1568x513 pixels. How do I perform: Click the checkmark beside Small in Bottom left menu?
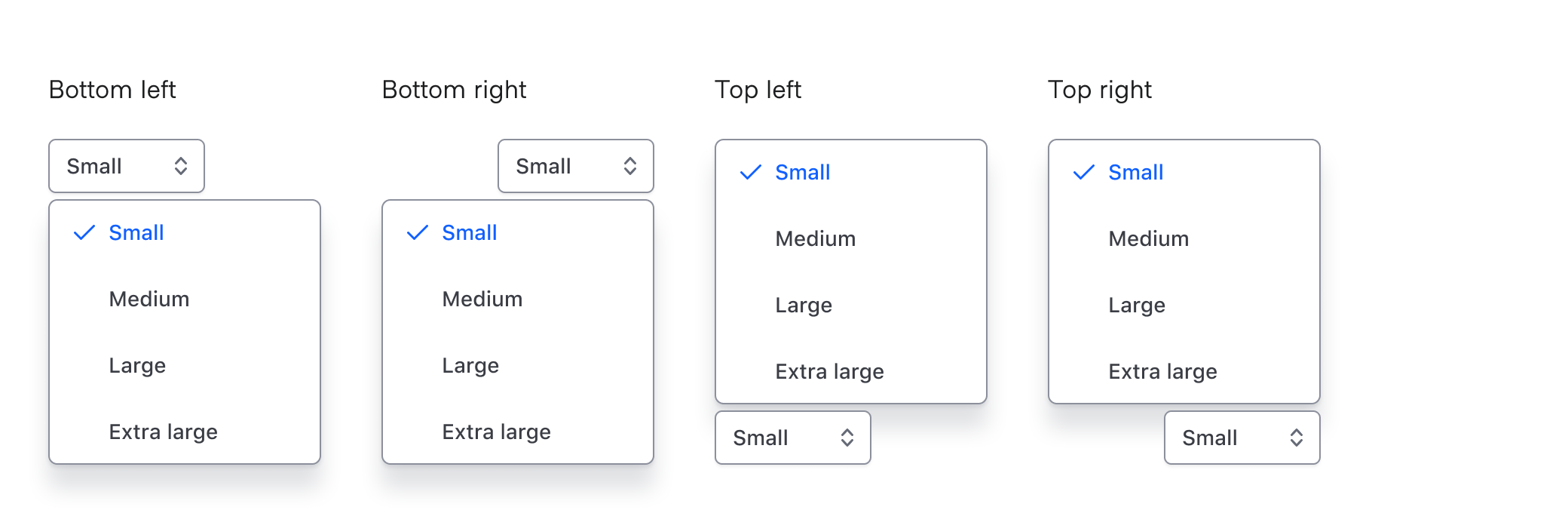83,232
